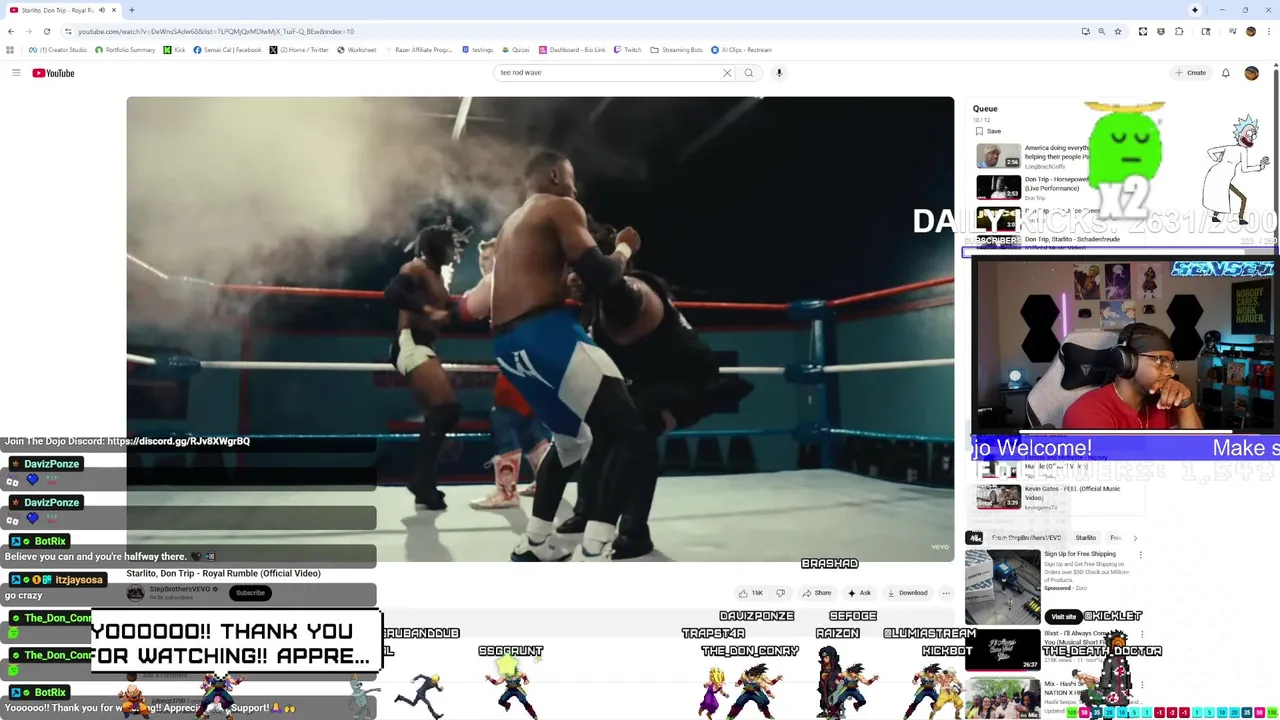Open the Mix - Hashi Senjoo thumbnail
This screenshot has width=1280, height=720.
click(1003, 697)
